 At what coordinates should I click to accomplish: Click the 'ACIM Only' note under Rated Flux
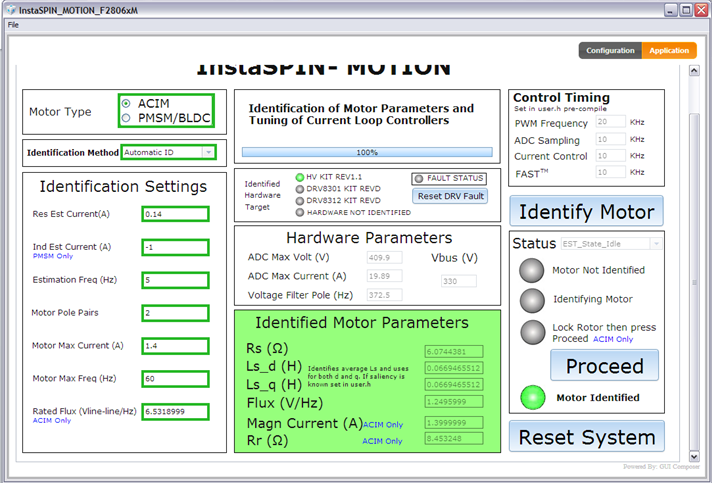[x=52, y=420]
